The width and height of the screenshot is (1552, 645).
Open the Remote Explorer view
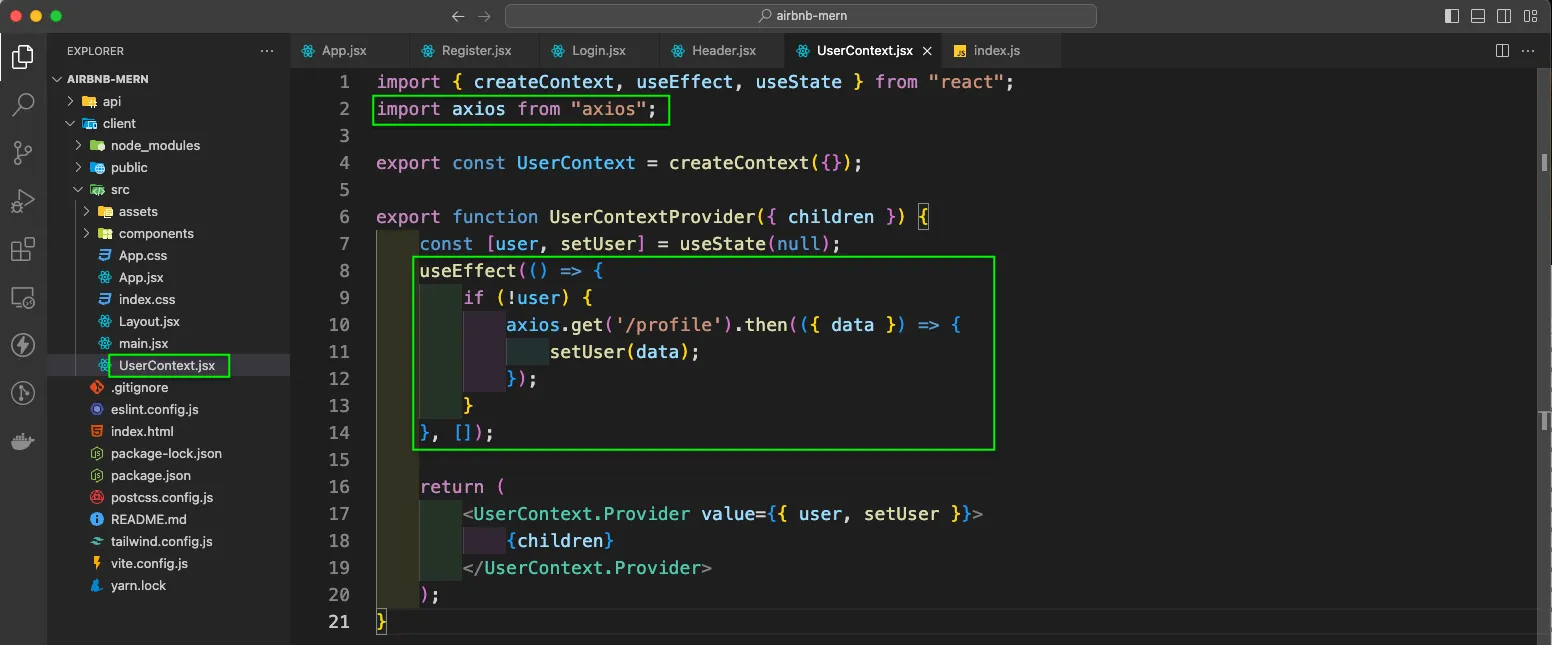pyautogui.click(x=22, y=297)
